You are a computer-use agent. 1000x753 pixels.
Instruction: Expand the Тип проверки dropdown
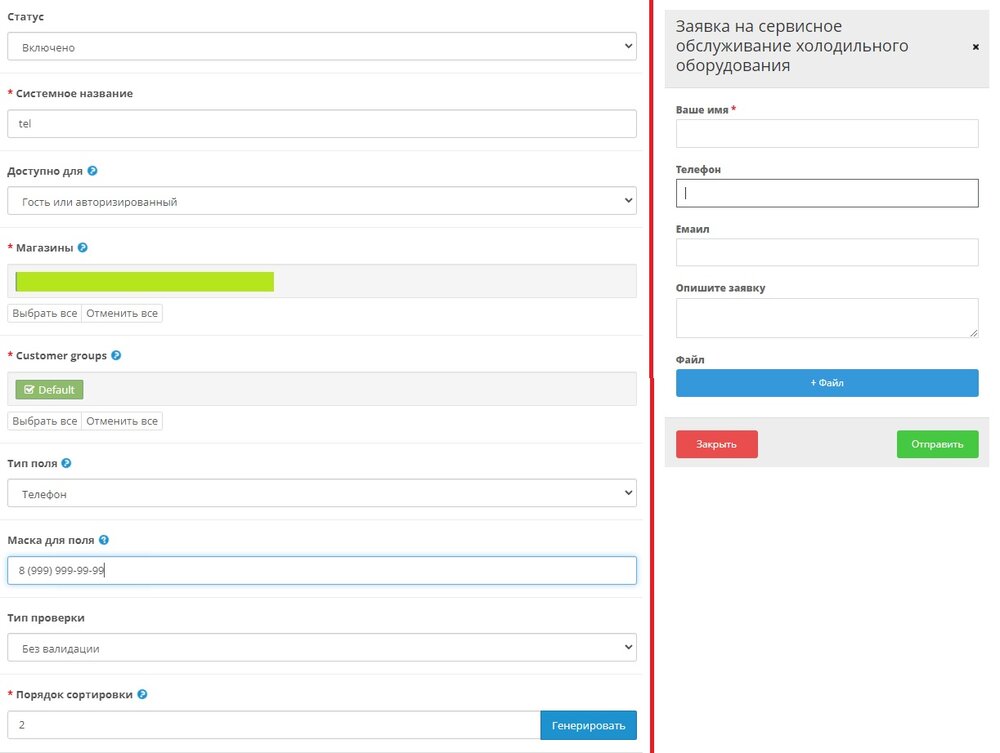(x=321, y=648)
